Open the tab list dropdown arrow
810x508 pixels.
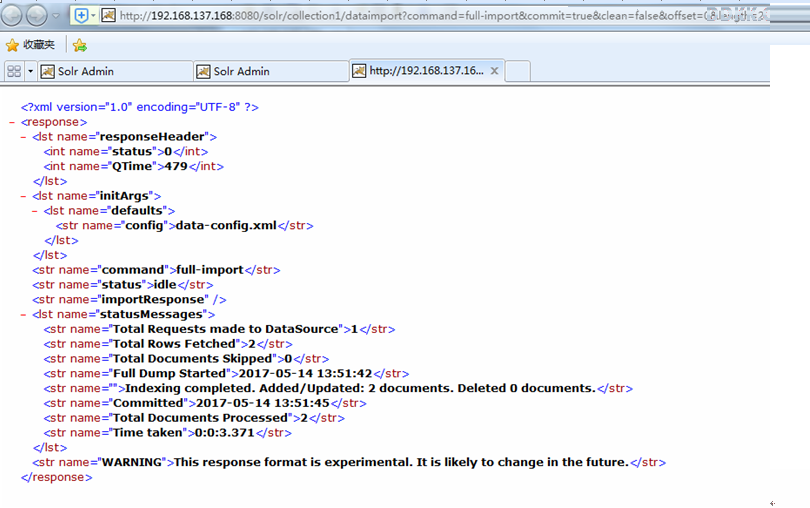point(30,71)
